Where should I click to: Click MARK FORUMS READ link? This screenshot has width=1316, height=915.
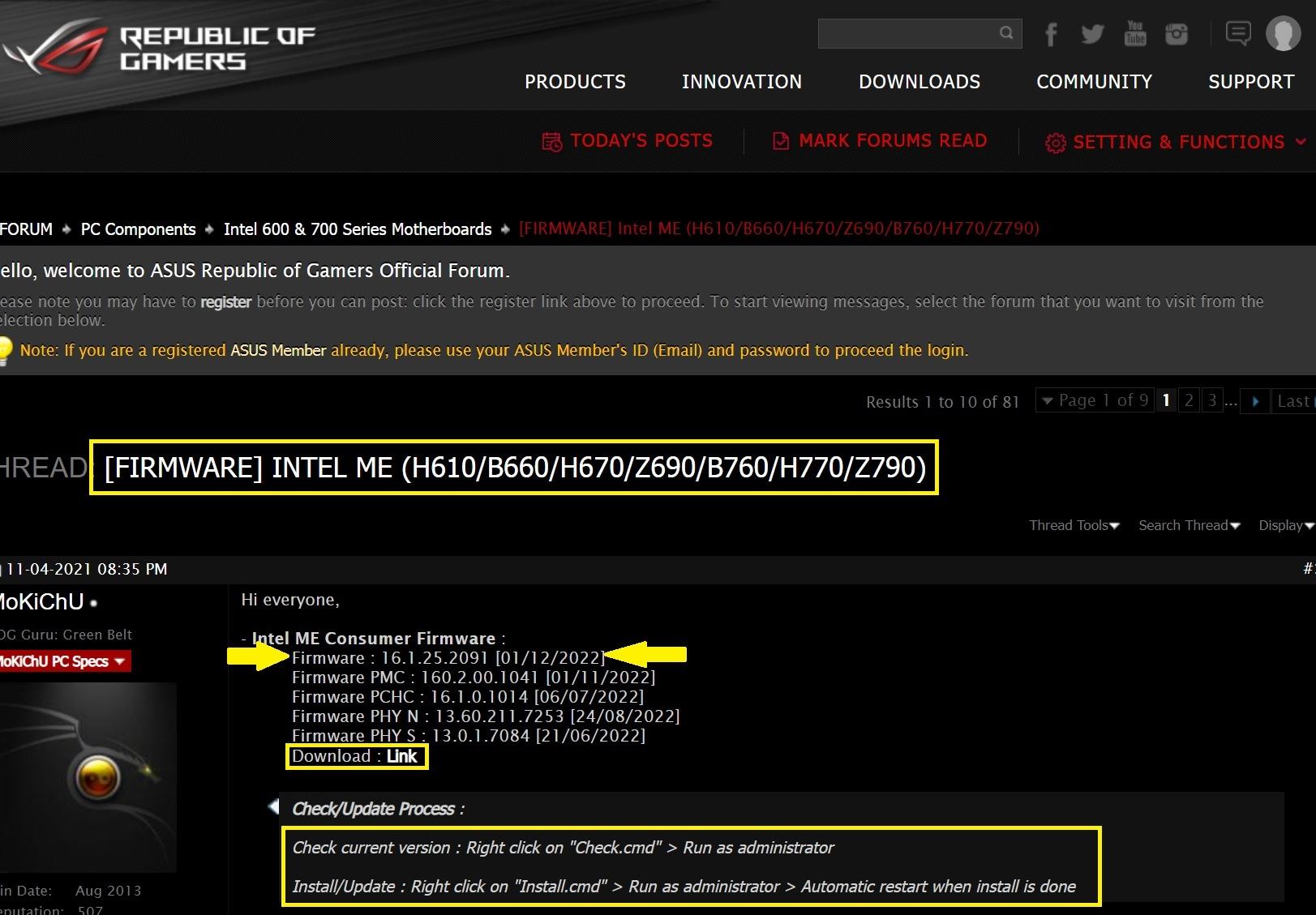(x=893, y=141)
